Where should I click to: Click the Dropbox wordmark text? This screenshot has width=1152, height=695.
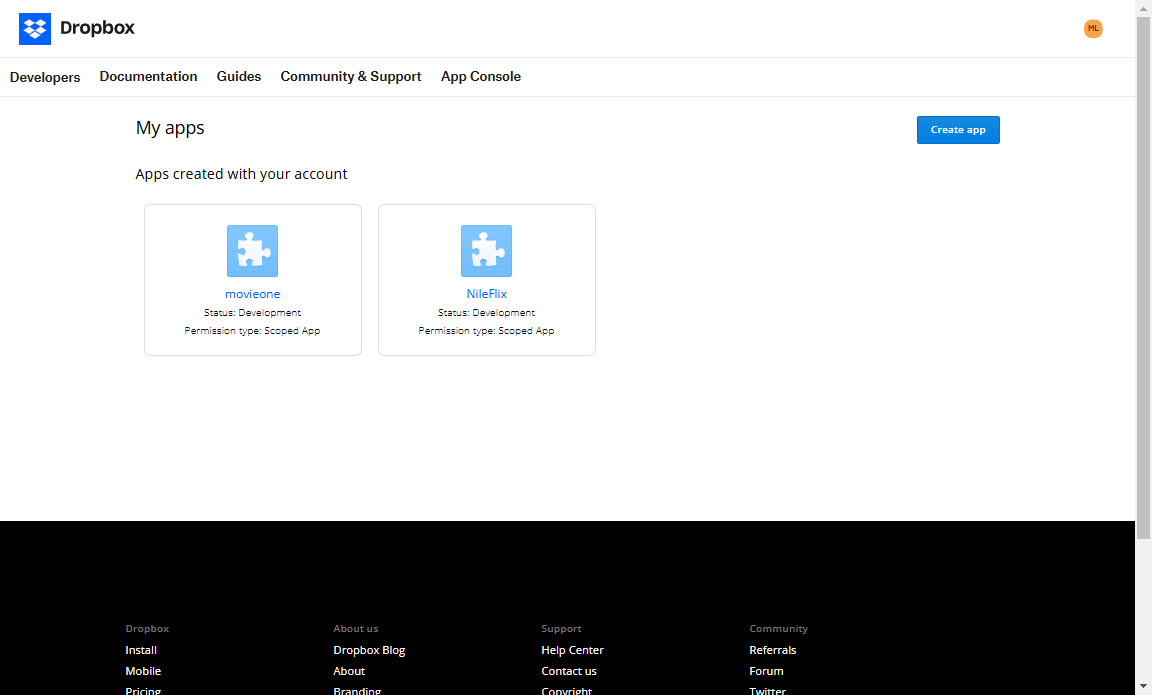(98, 28)
